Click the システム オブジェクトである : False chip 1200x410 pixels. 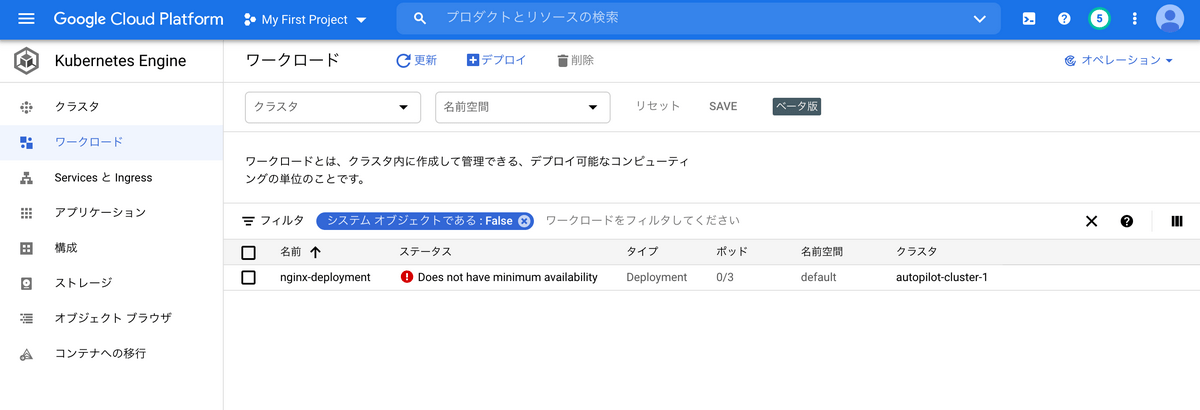pos(425,221)
